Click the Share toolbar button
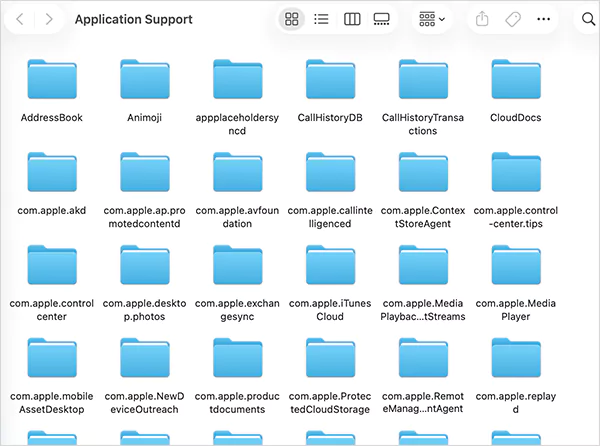 482,19
